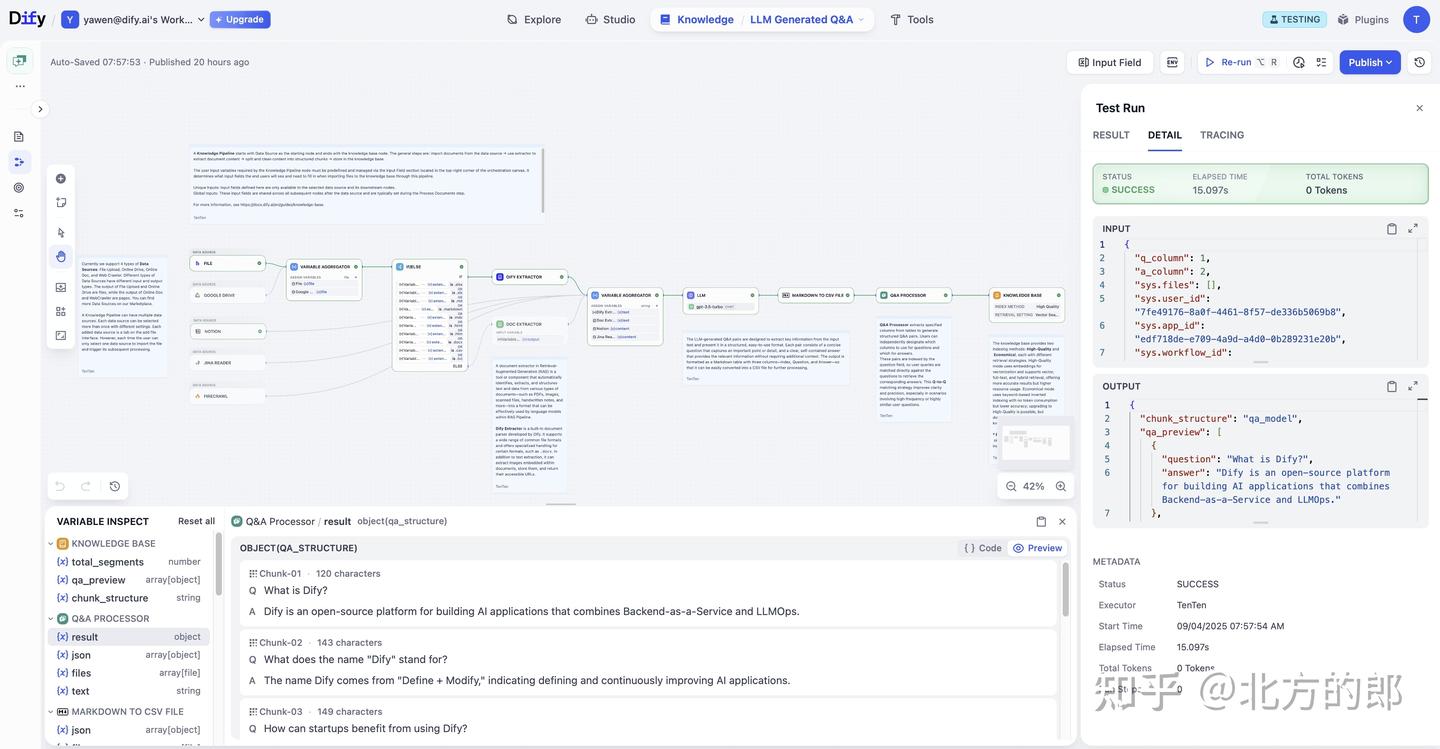
Task: Click the run history clock icon beside Re-run
Action: (1299, 62)
